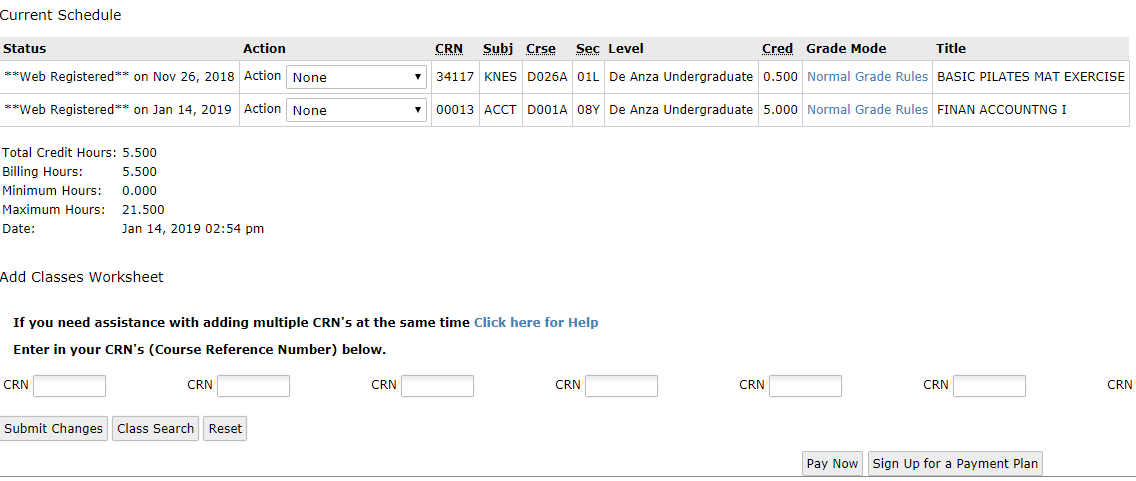Click Normal Grade Rules for KNES course

click(867, 77)
